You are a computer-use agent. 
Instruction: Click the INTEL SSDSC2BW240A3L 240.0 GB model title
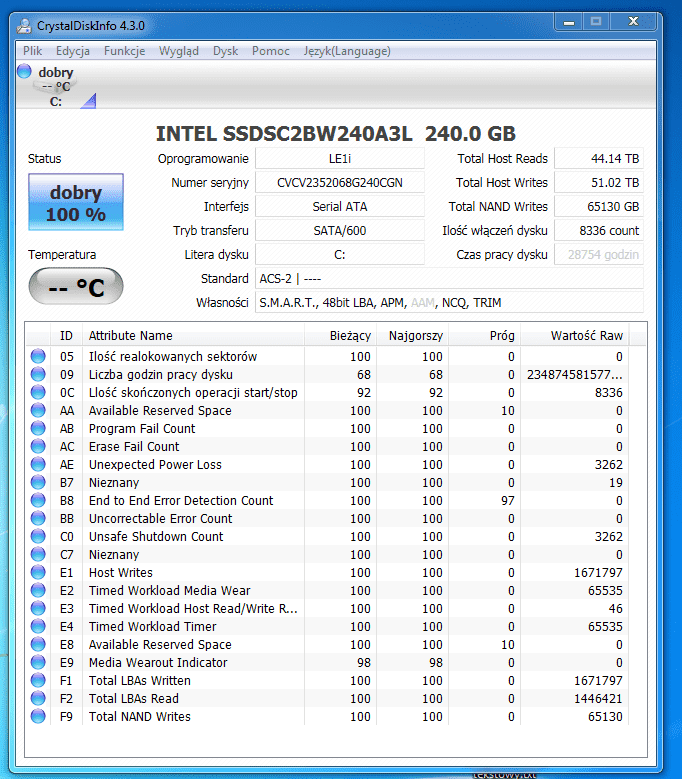[x=336, y=134]
